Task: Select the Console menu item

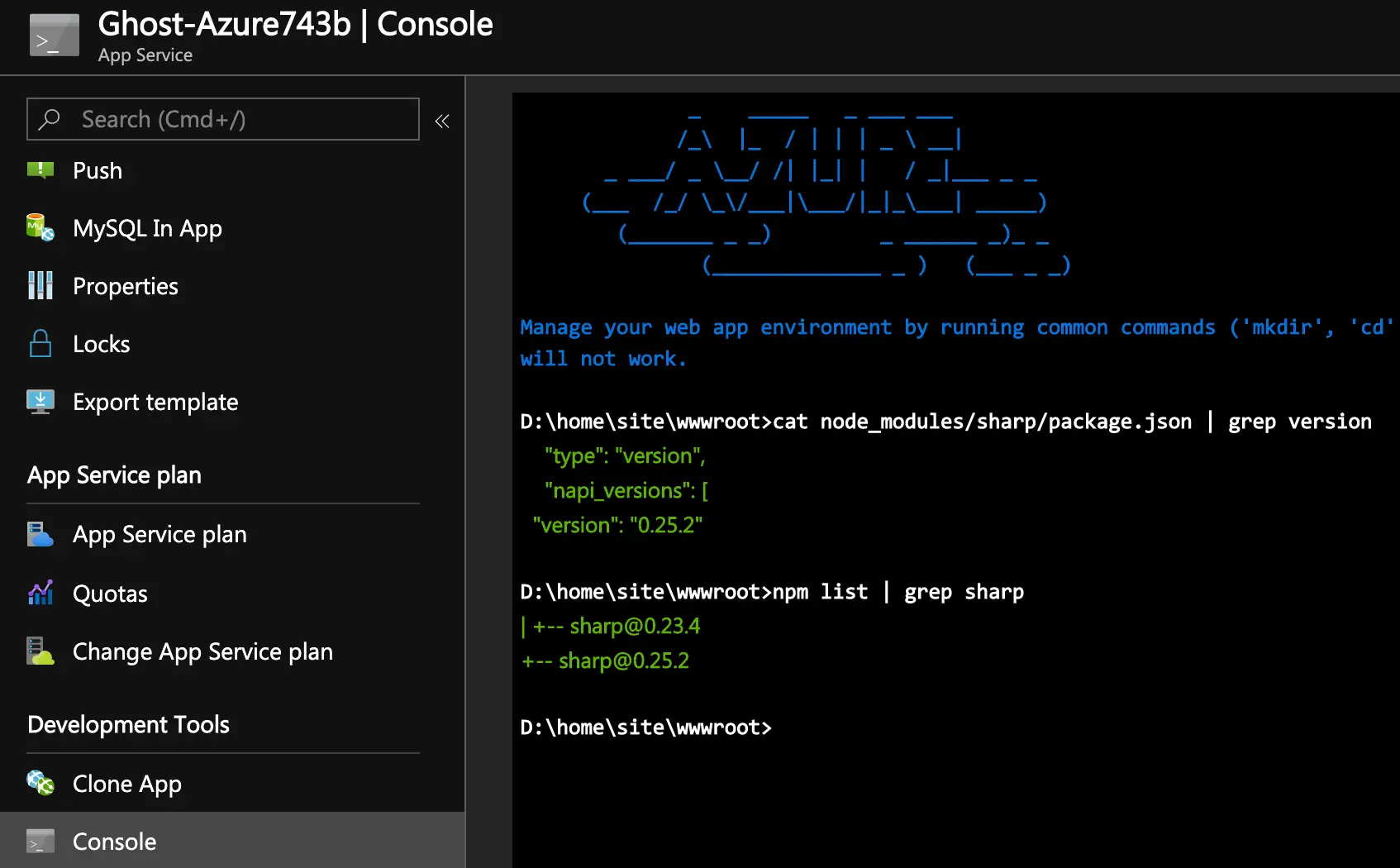Action: (x=232, y=841)
